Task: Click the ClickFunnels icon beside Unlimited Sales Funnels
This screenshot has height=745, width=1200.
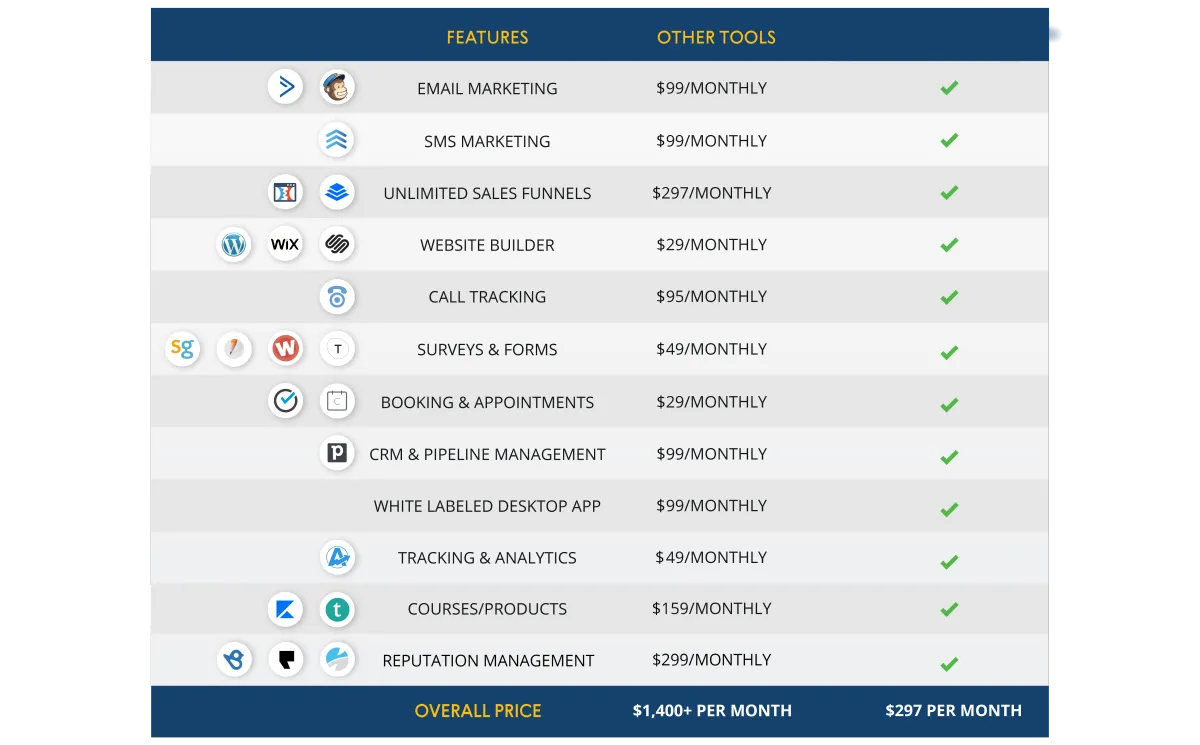Action: (286, 192)
